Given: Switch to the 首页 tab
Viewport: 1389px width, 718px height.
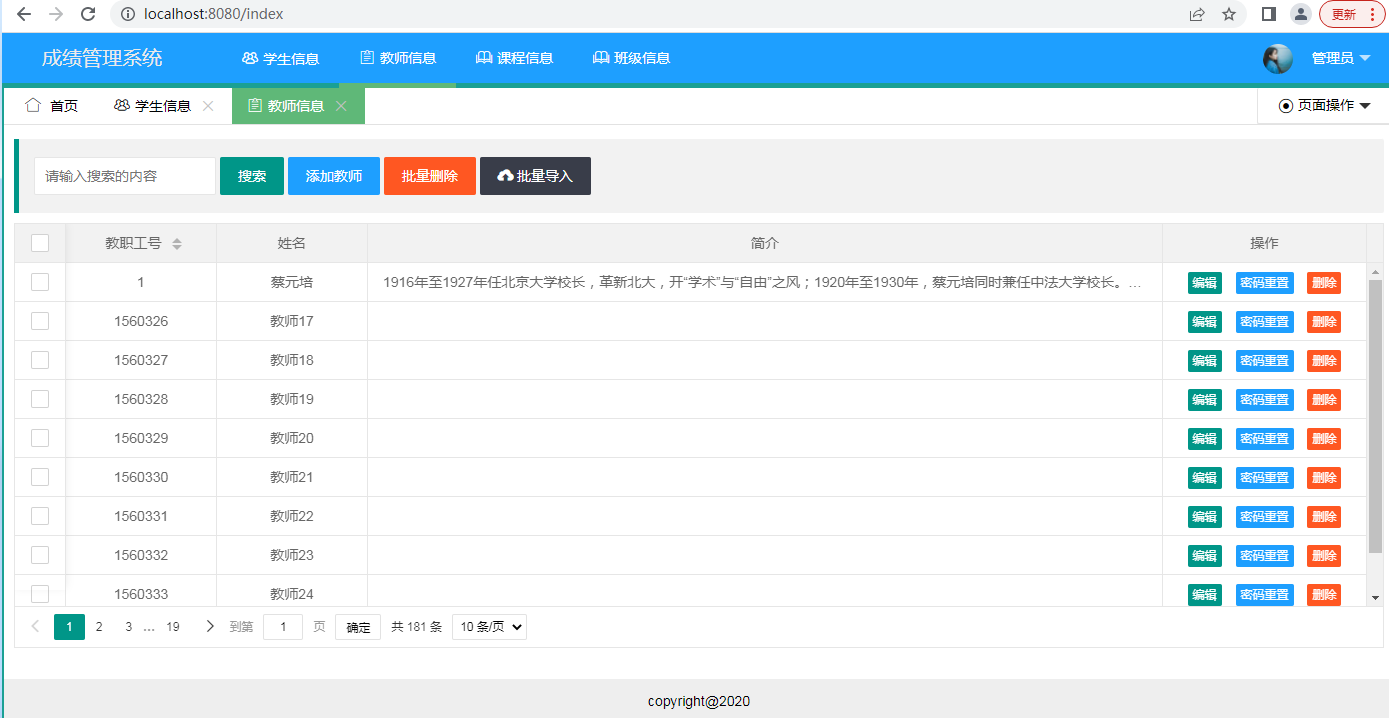Looking at the screenshot, I should coord(52,106).
